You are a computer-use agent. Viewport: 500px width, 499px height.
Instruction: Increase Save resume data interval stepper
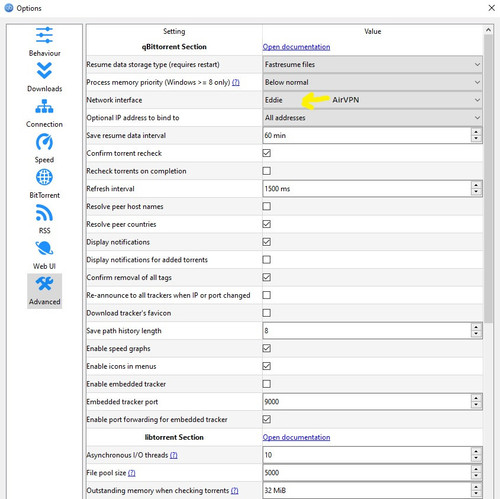(476, 132)
